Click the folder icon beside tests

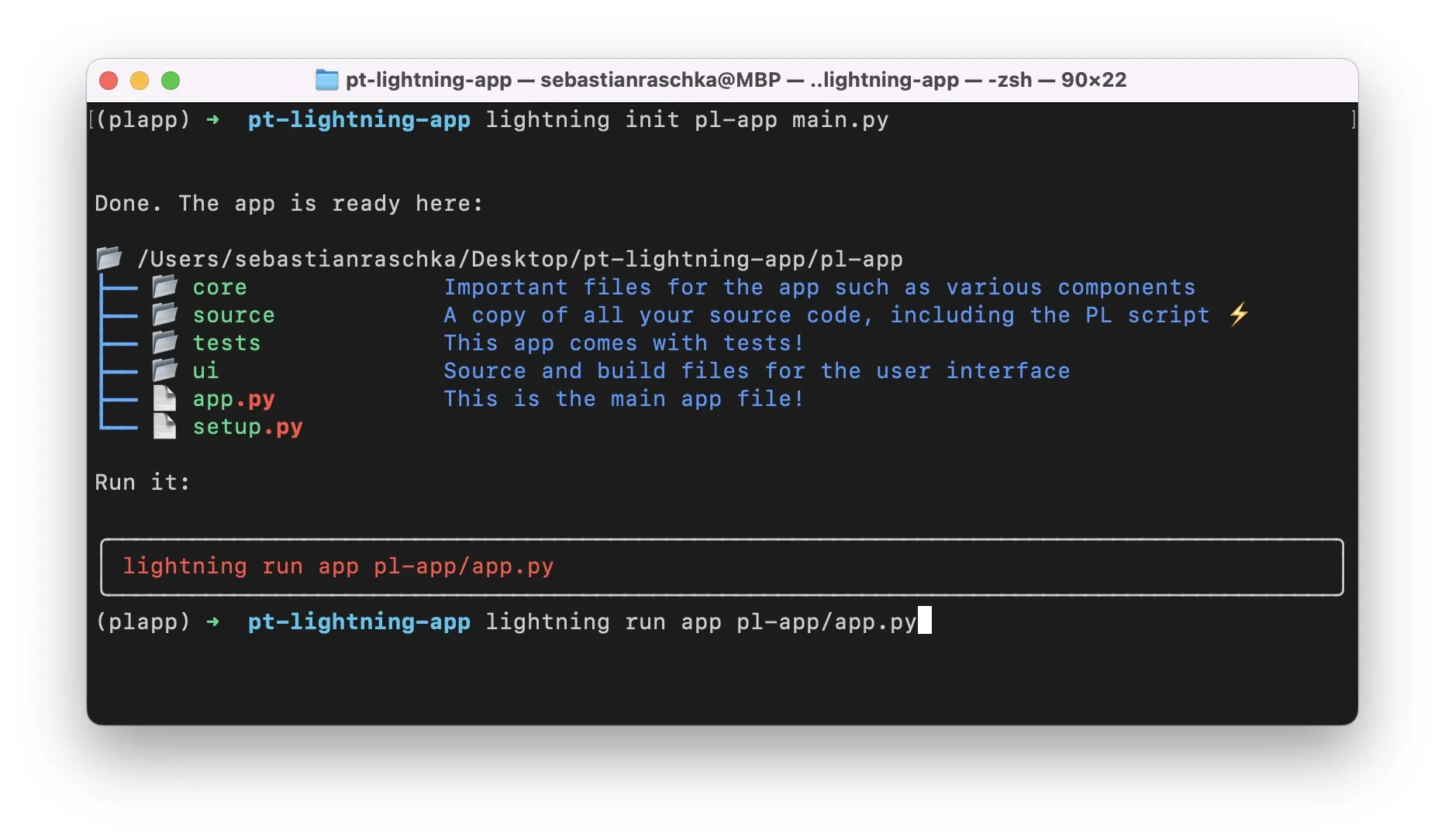click(164, 343)
